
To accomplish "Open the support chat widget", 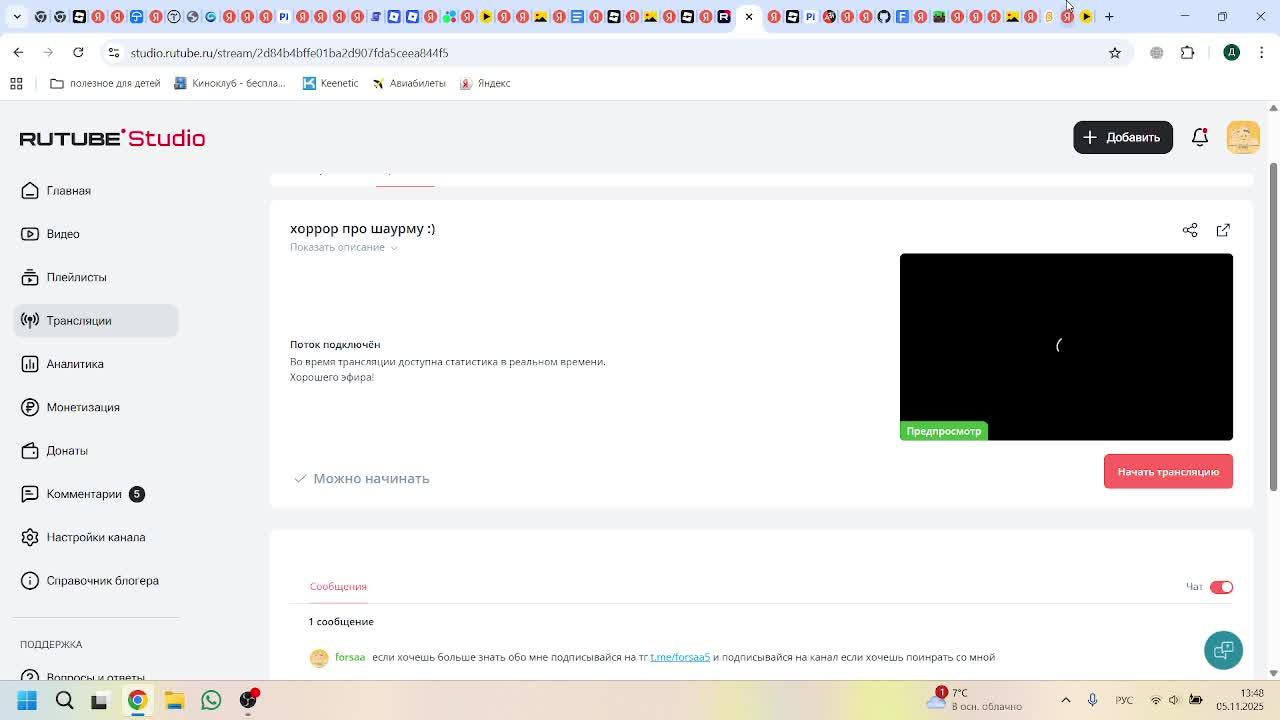I will coord(1223,650).
